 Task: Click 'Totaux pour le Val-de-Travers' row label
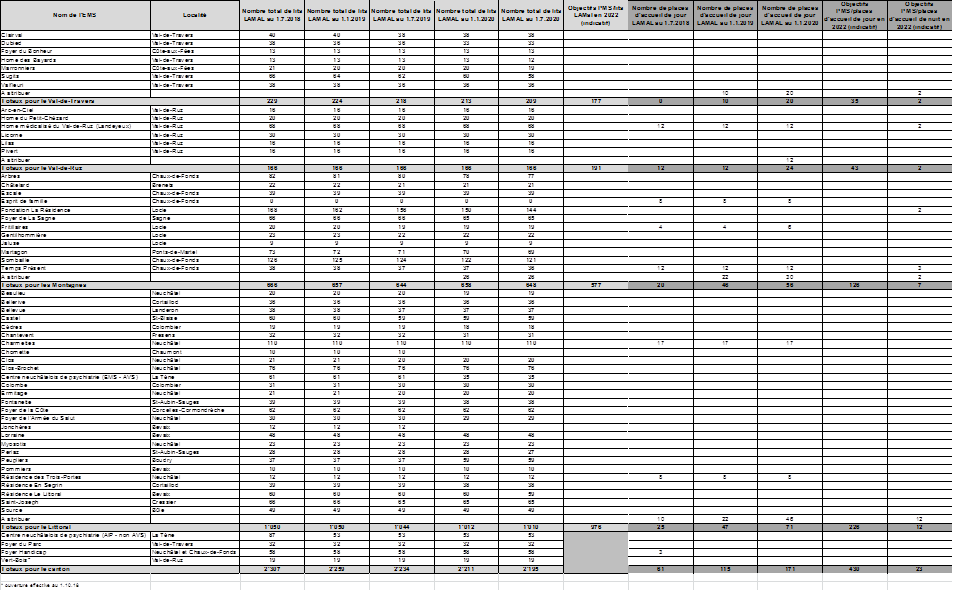pyautogui.click(x=48, y=101)
